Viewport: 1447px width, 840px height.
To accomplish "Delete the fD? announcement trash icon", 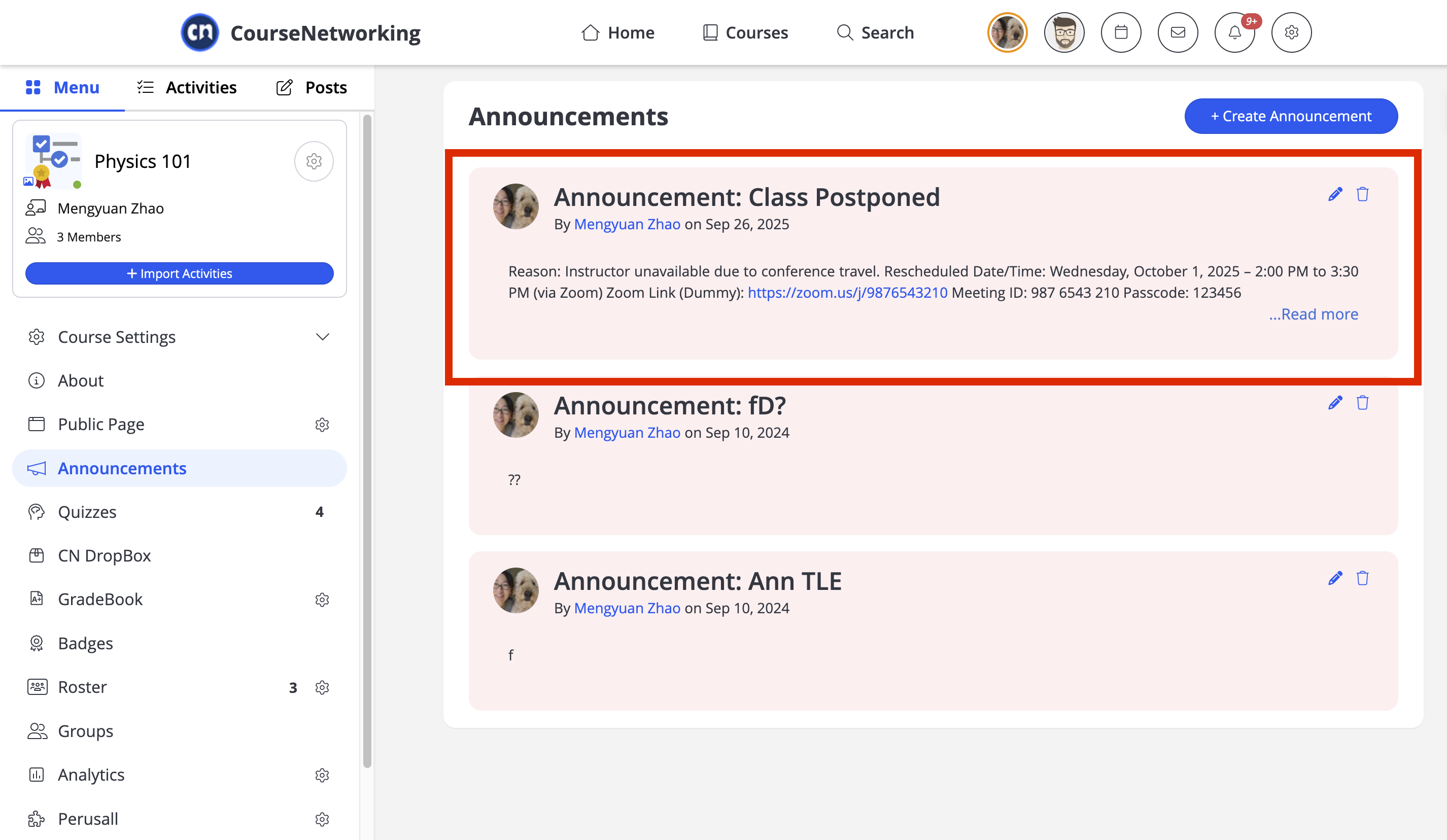I will point(1363,402).
